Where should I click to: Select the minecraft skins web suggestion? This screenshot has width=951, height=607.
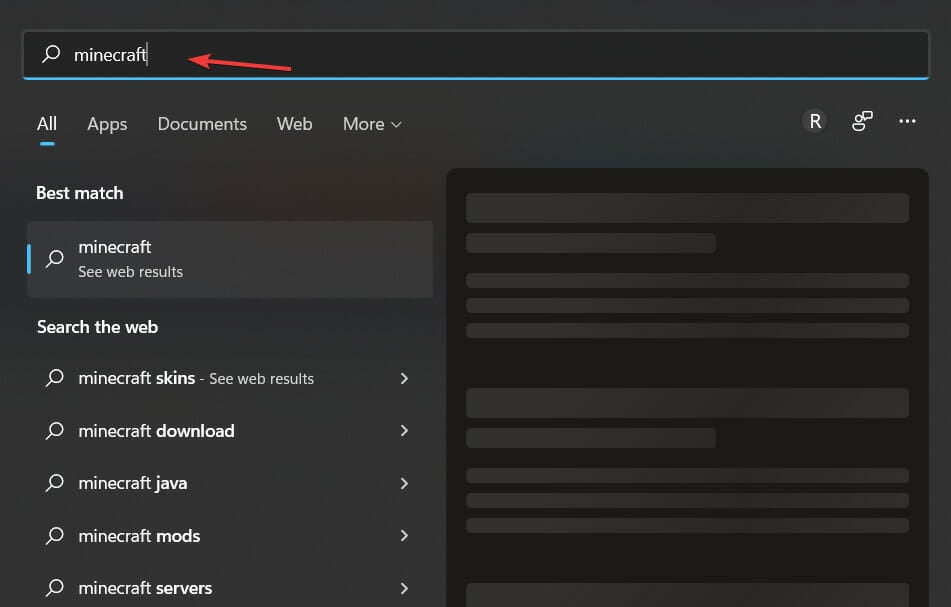229,378
